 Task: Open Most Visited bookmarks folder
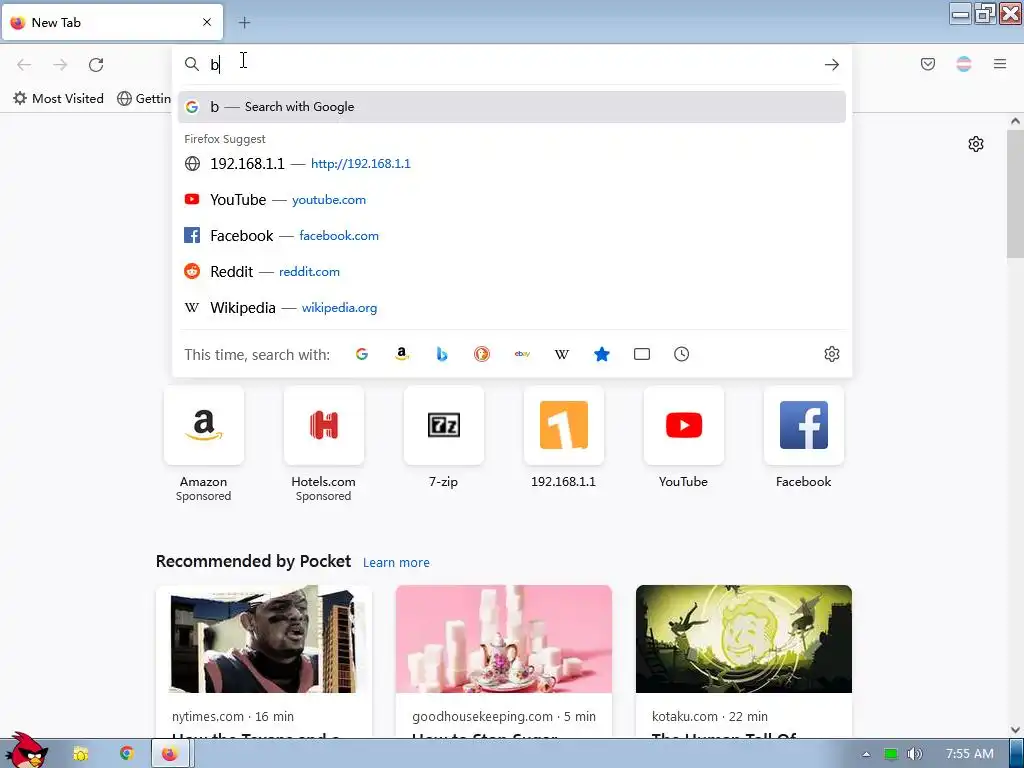tap(59, 99)
